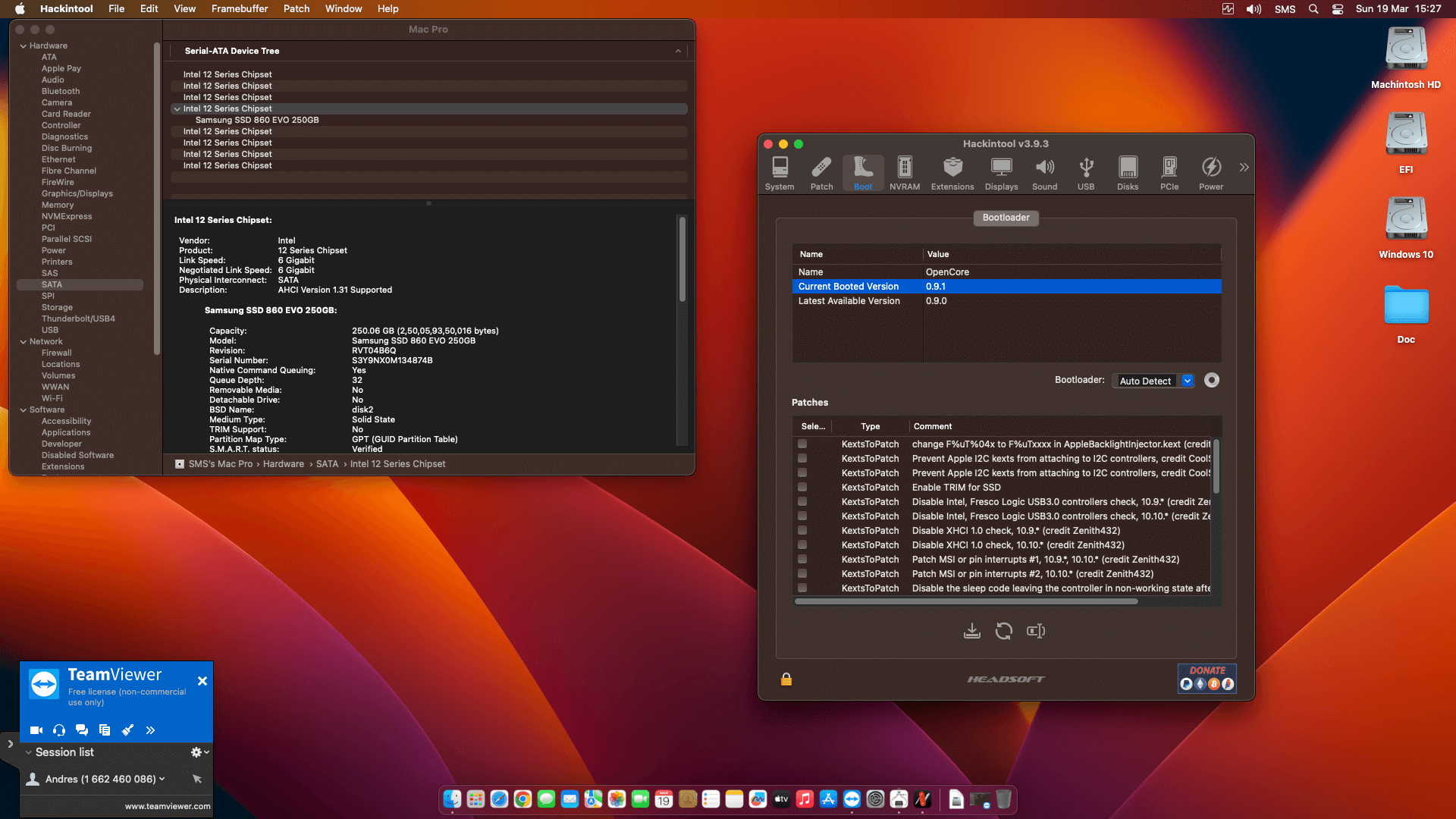Screen dimensions: 1456x819
Task: Select Samsung SSD 860 EVO 250GB row
Action: [429, 120]
